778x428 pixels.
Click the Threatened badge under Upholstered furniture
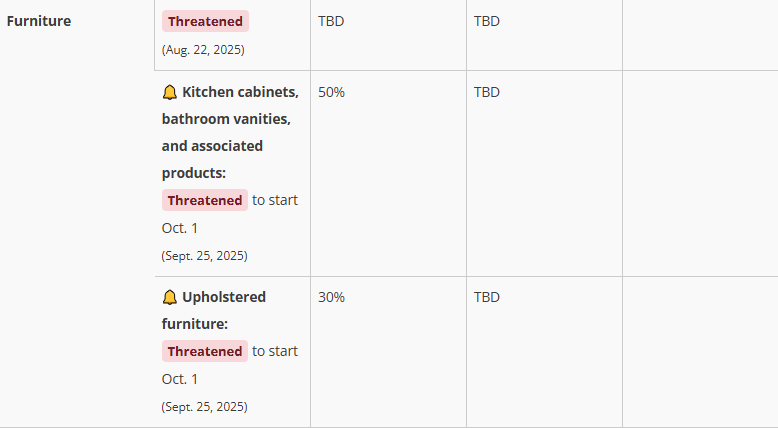pyautogui.click(x=205, y=351)
